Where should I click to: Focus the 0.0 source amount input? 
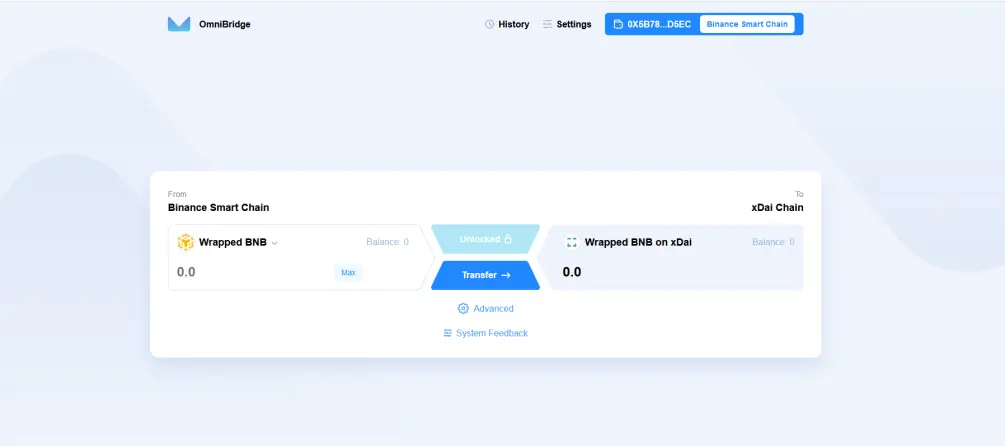(x=253, y=272)
